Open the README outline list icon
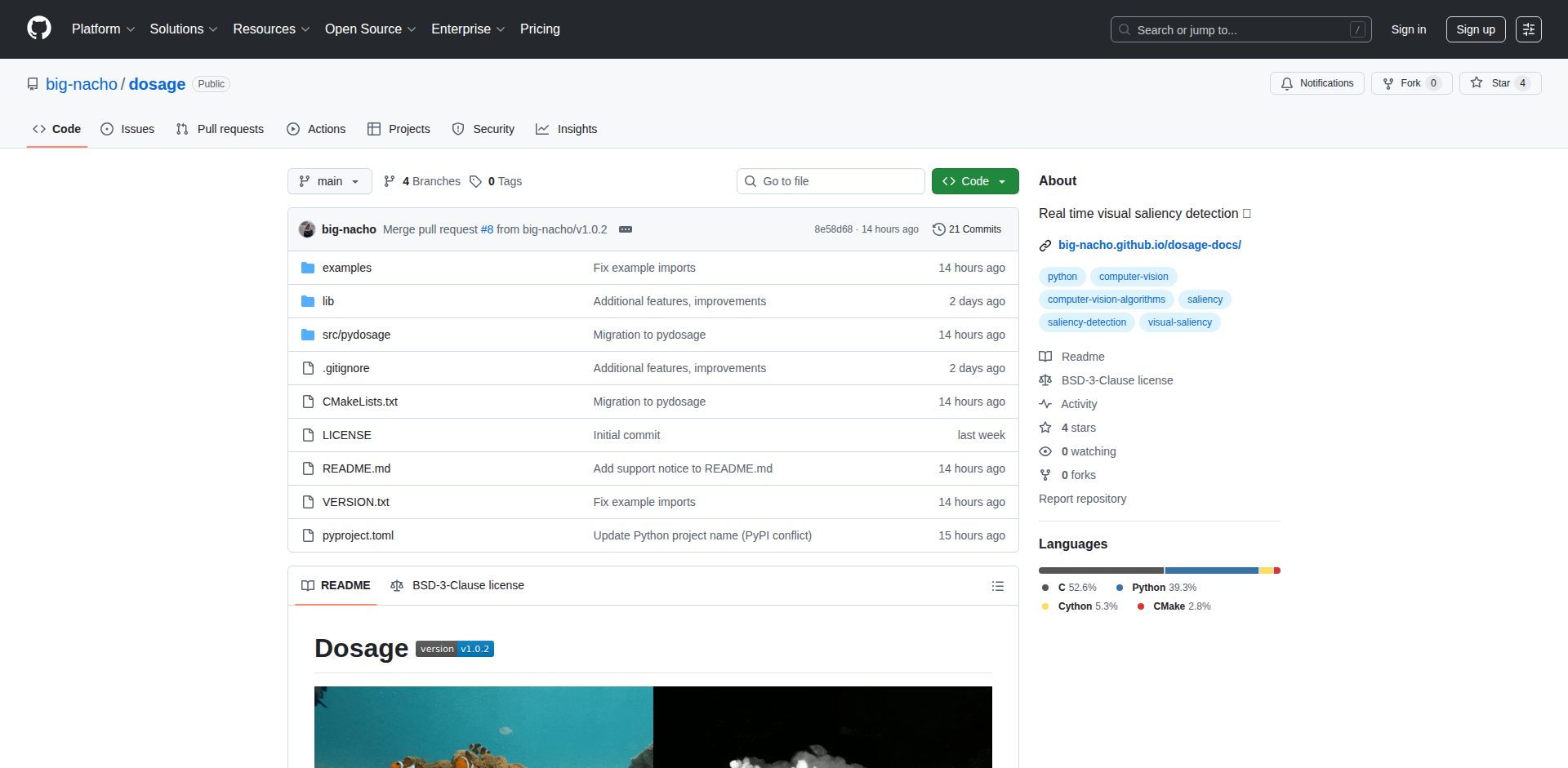The image size is (1568, 768). pos(997,586)
